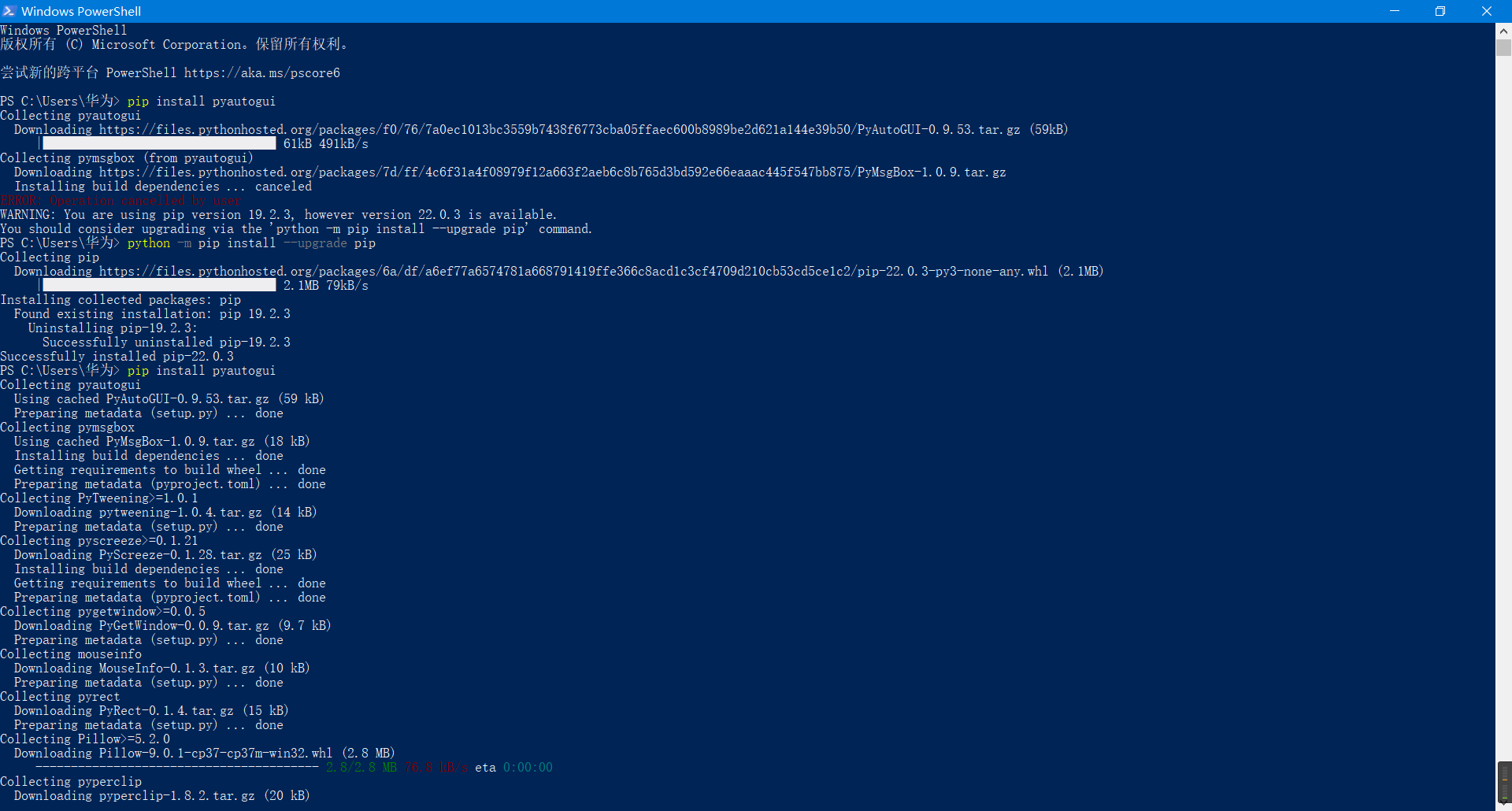Click "Downloading PyRect-0.1.4.tar.gz (15 kB)"
Screen dimensions: 1512x811
click(151, 711)
